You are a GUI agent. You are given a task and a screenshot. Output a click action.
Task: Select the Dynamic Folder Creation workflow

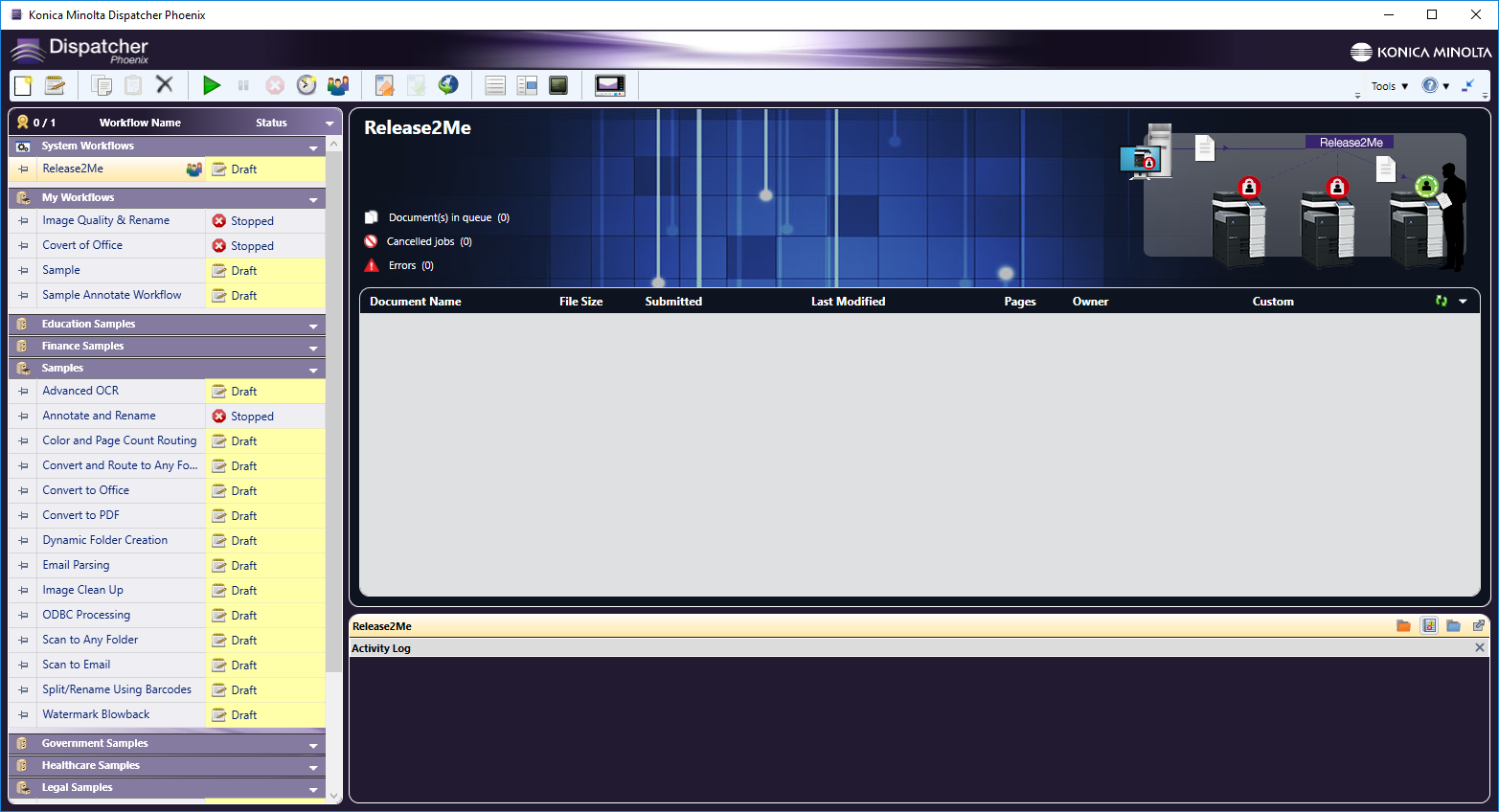coord(168,540)
